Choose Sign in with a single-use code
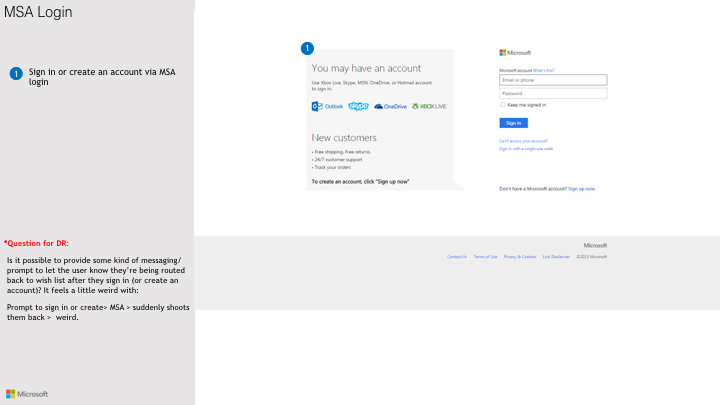 (x=526, y=149)
